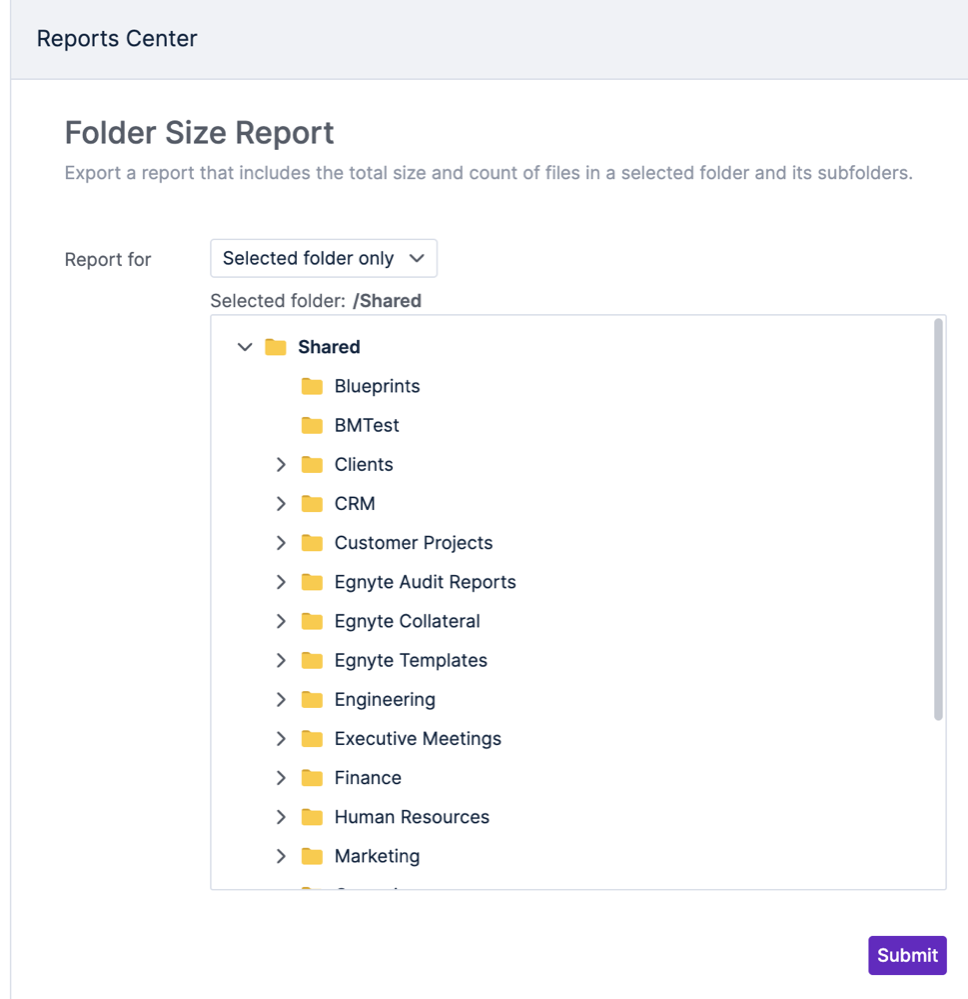The width and height of the screenshot is (968, 999).
Task: Expand the Egnyte Audit Reports folder
Action: pyautogui.click(x=281, y=582)
